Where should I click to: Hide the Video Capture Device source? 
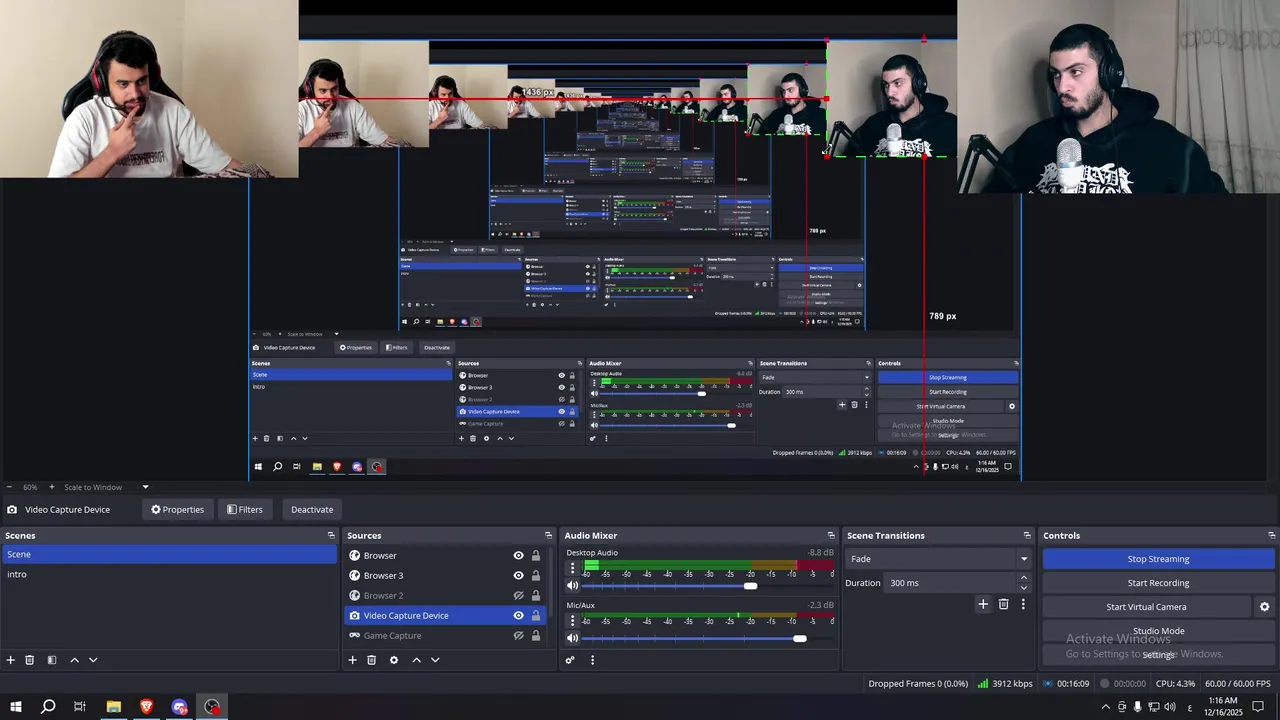(x=518, y=616)
